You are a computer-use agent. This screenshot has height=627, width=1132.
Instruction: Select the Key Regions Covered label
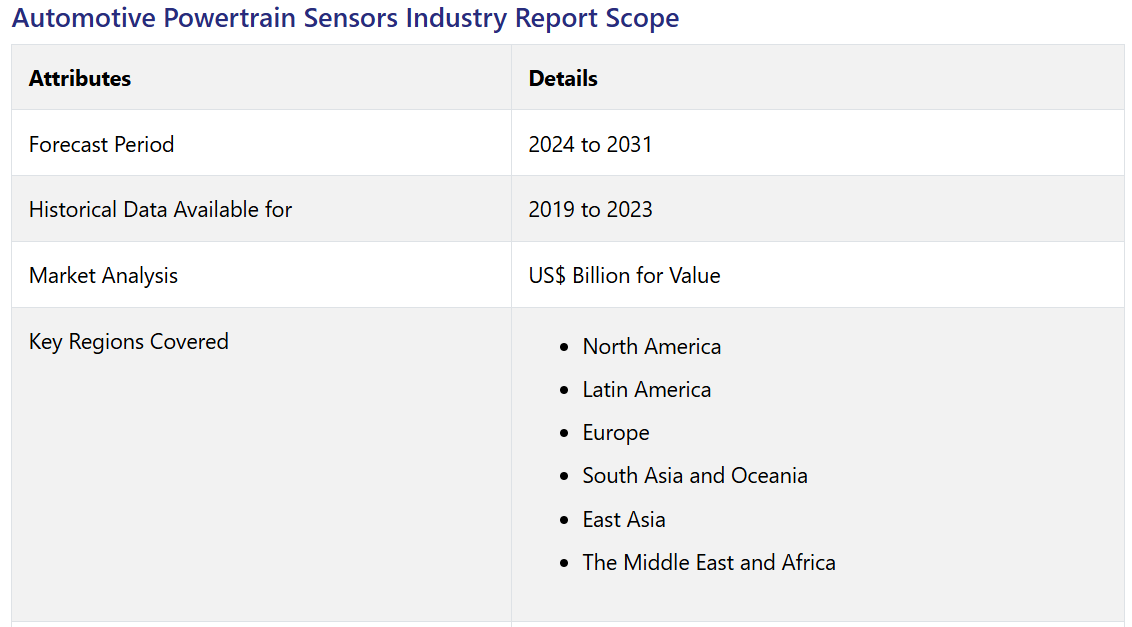129,341
